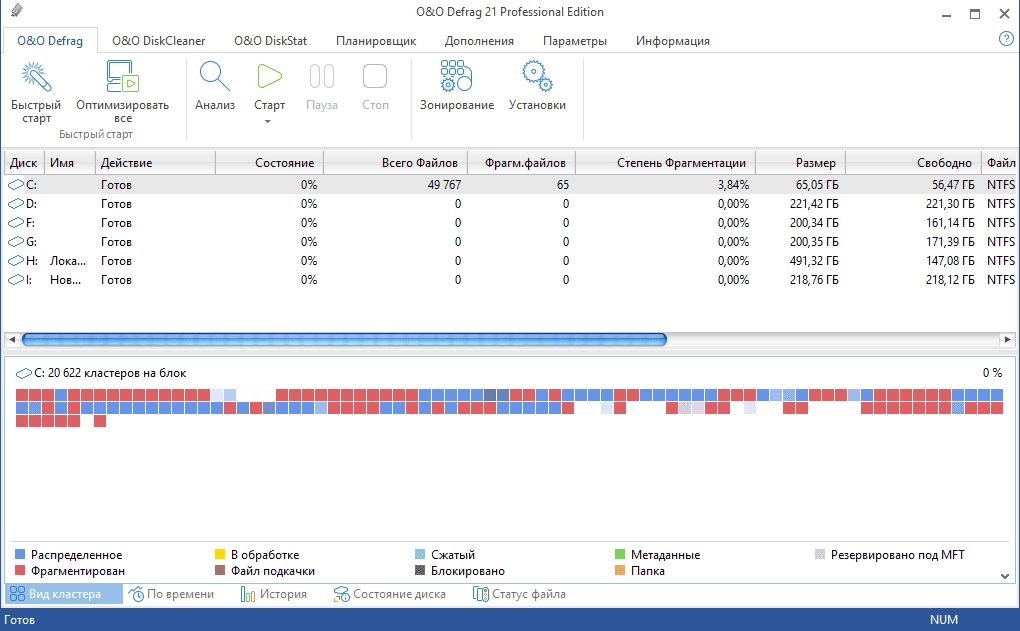Open the Планировщик tab
Image resolution: width=1020 pixels, height=631 pixels.
(x=375, y=41)
